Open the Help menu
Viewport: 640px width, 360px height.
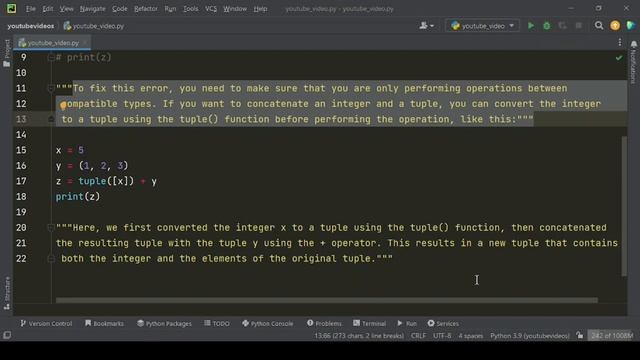pos(260,9)
